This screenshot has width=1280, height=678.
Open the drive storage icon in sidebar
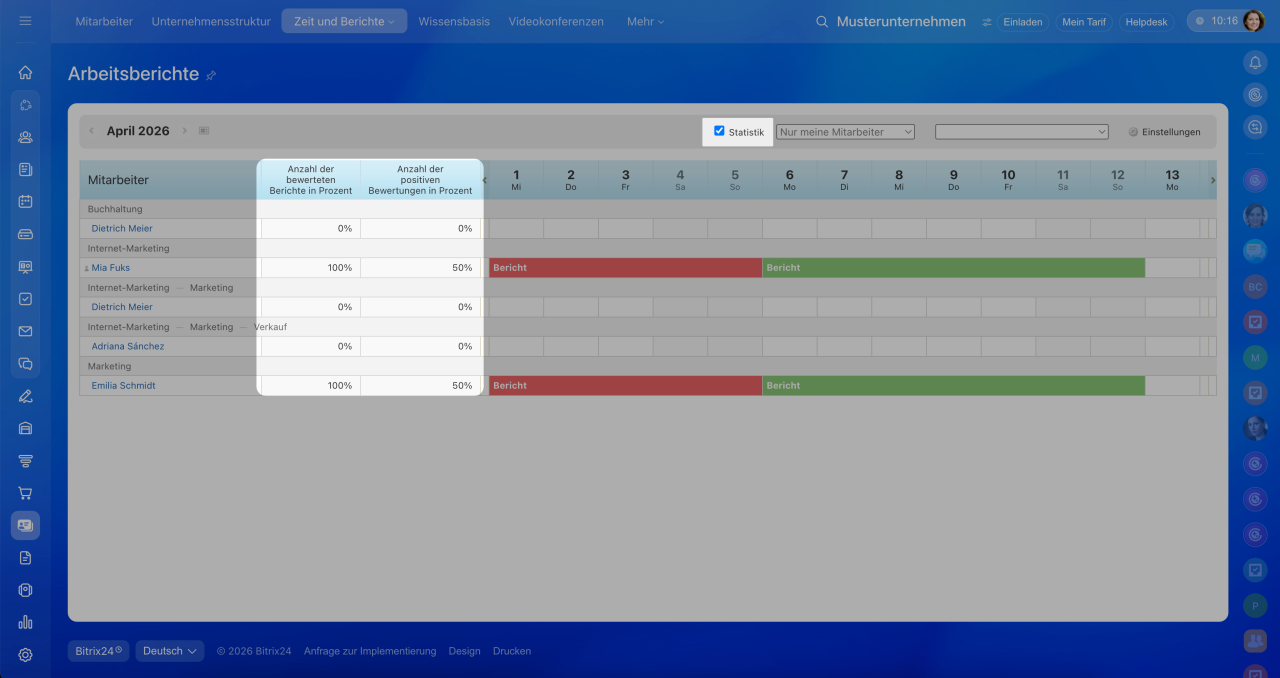point(25,234)
